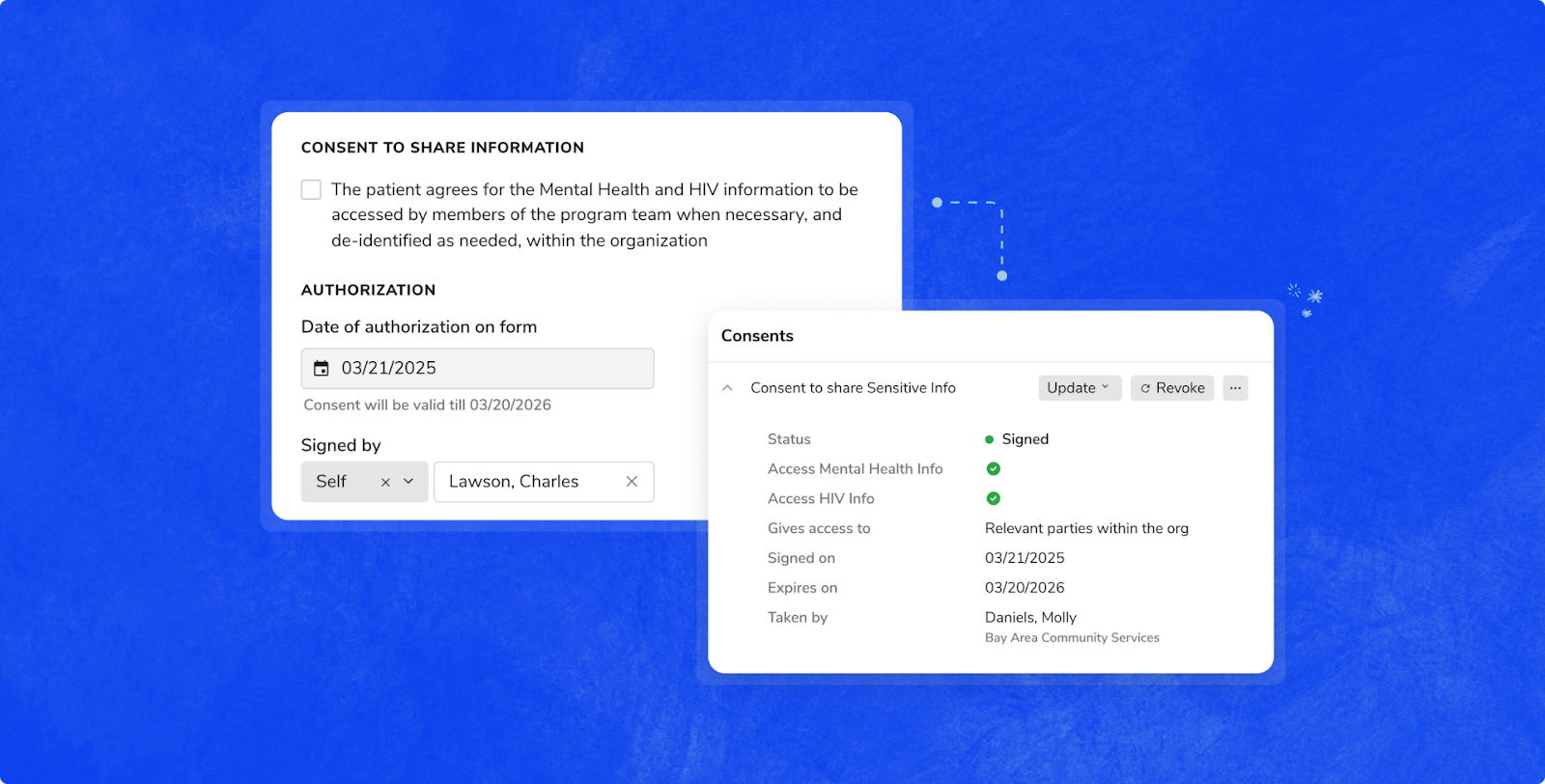Click the calendar icon in date field
1545x784 pixels.
pos(322,369)
